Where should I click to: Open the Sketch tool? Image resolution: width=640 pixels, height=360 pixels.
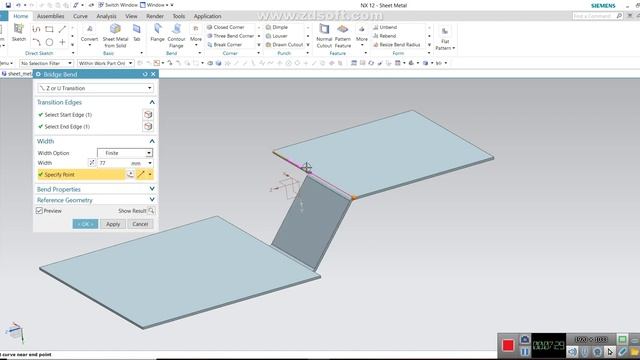(x=18, y=33)
